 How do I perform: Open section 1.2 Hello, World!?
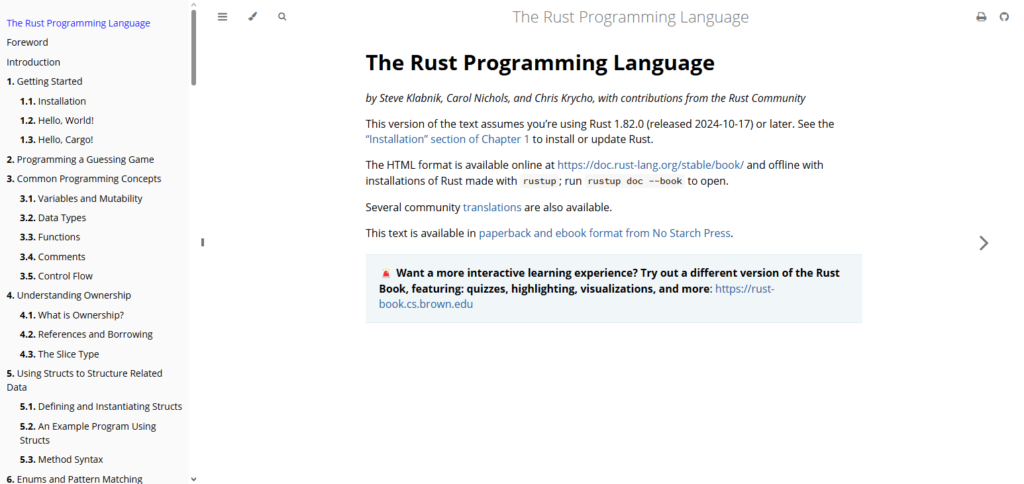pyautogui.click(x=57, y=121)
